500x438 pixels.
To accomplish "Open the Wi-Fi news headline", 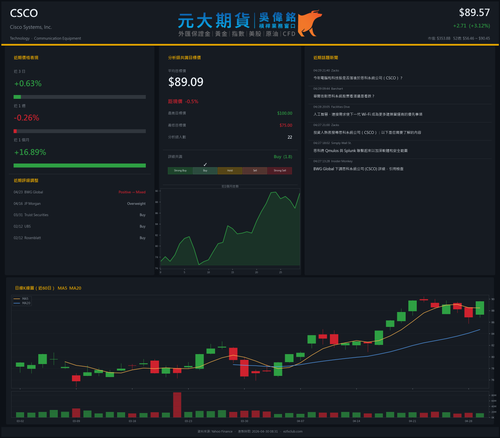I will pos(368,114).
